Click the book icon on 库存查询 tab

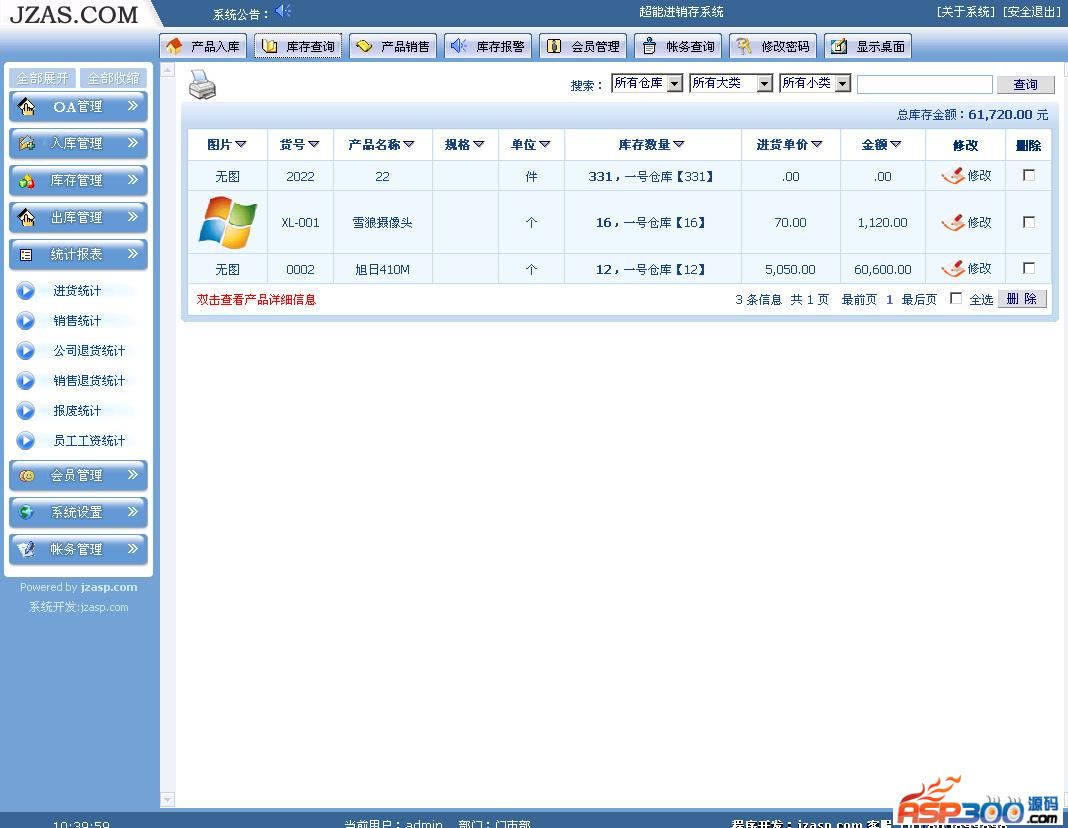point(270,46)
